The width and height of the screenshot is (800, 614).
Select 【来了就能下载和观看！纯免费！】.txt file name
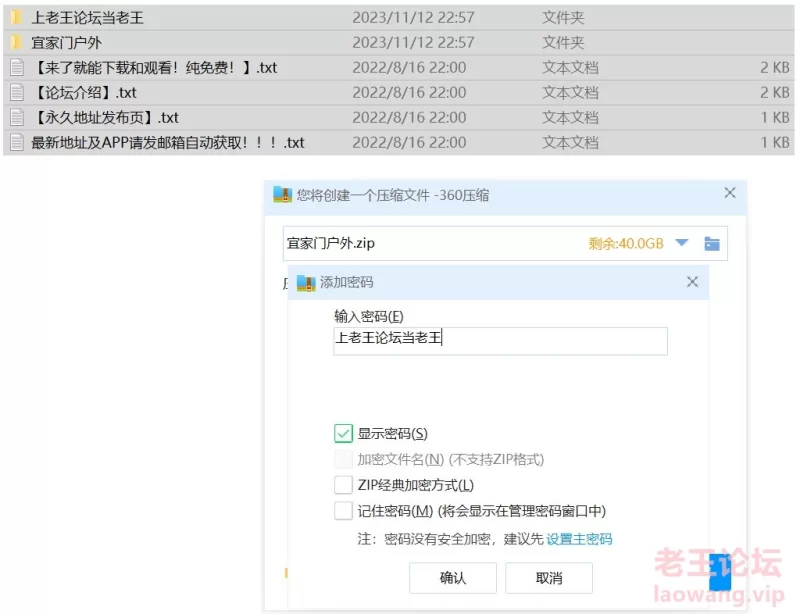tap(154, 67)
